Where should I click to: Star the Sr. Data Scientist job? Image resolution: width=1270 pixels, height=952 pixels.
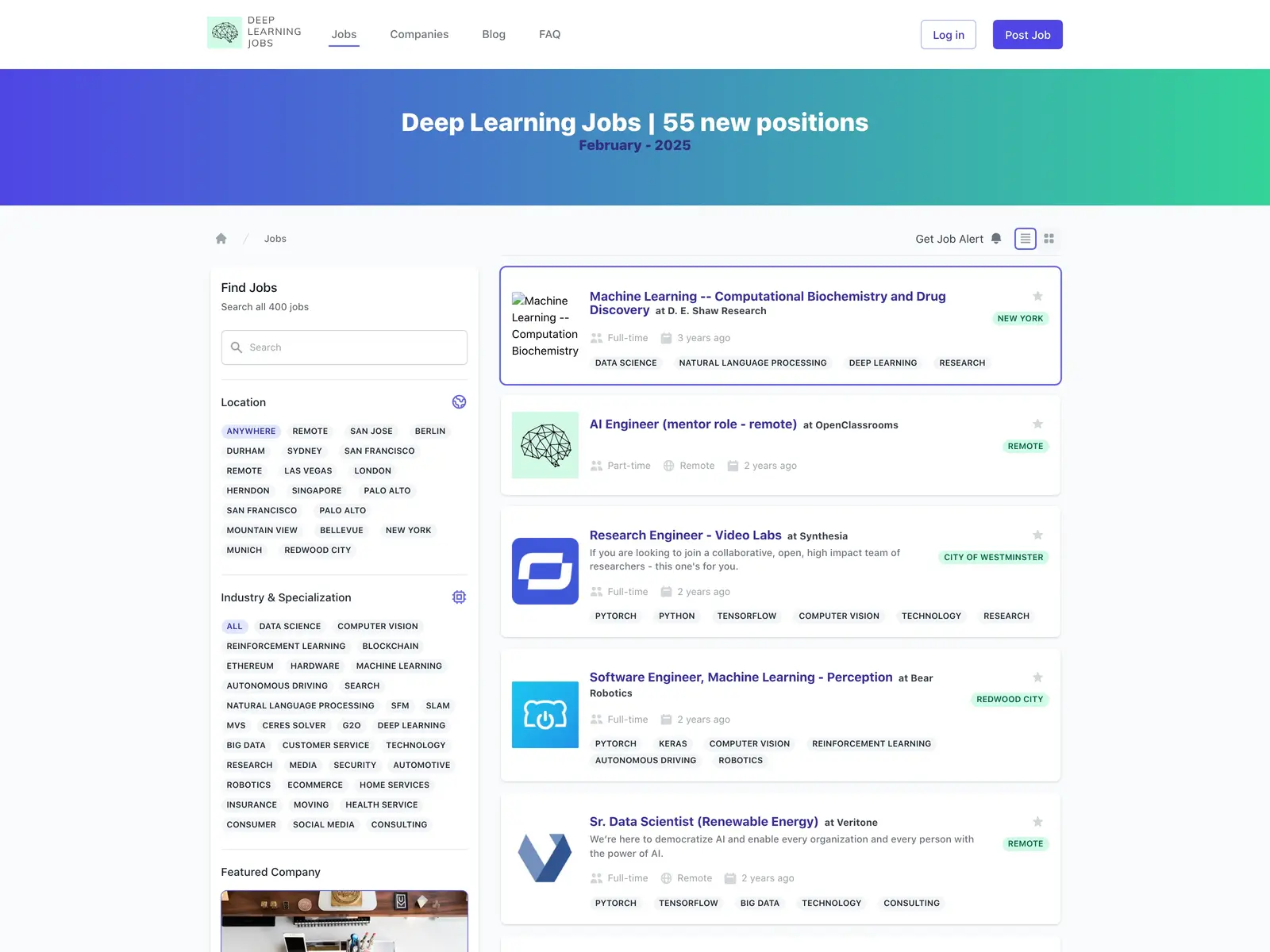pos(1037,821)
